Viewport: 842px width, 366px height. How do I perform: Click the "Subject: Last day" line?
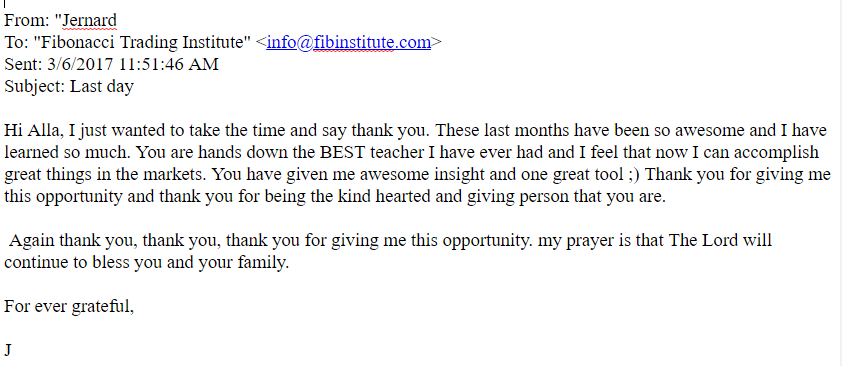[x=69, y=86]
